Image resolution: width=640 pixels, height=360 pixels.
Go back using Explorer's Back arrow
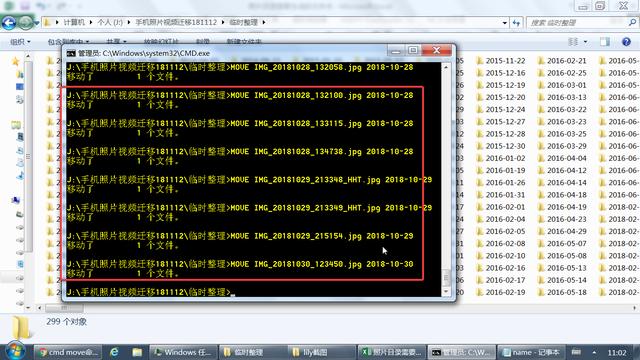(x=9, y=22)
